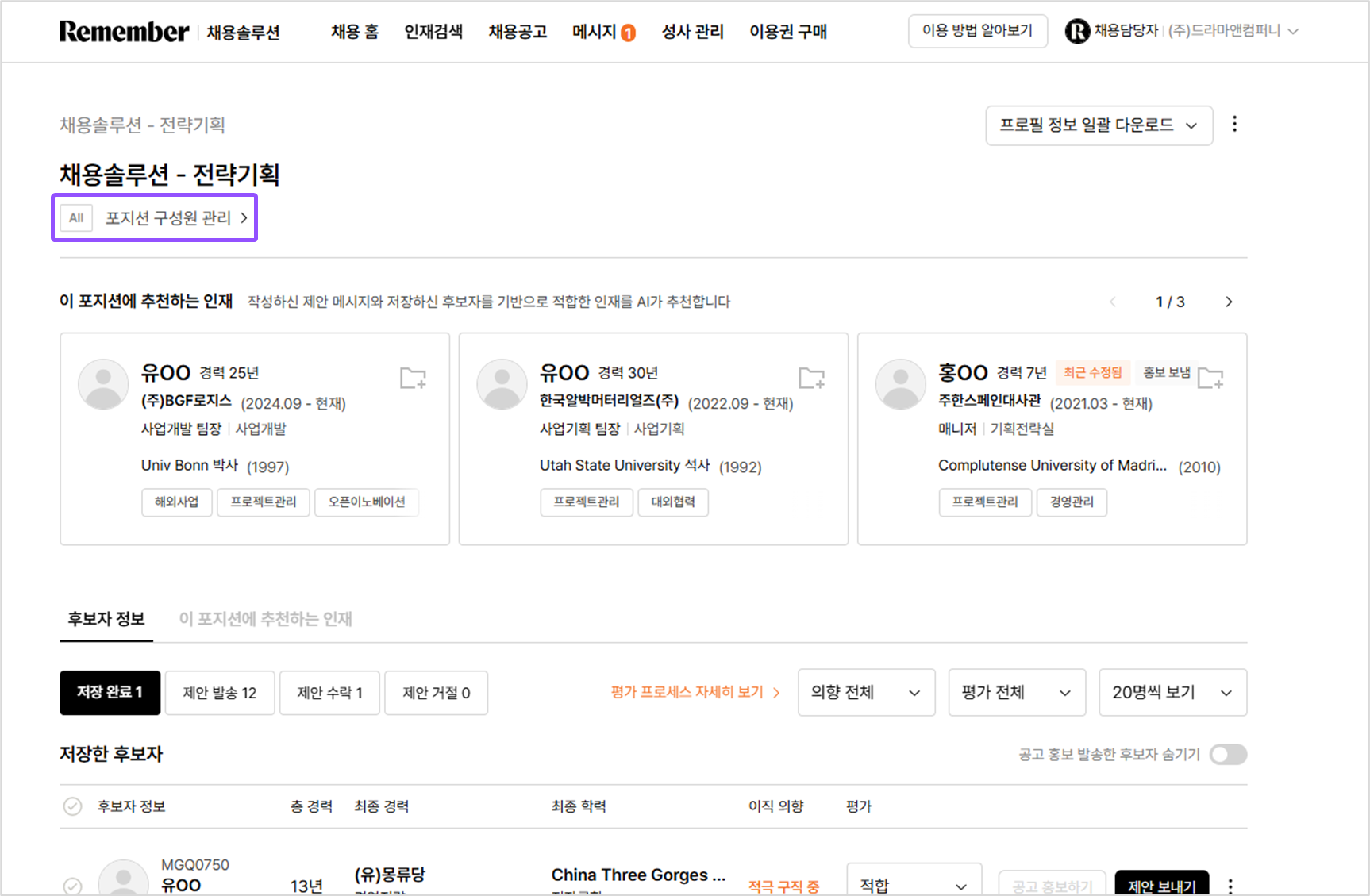
Task: Save 한국알박머터리얼즈 candidate to folder
Action: [x=811, y=379]
